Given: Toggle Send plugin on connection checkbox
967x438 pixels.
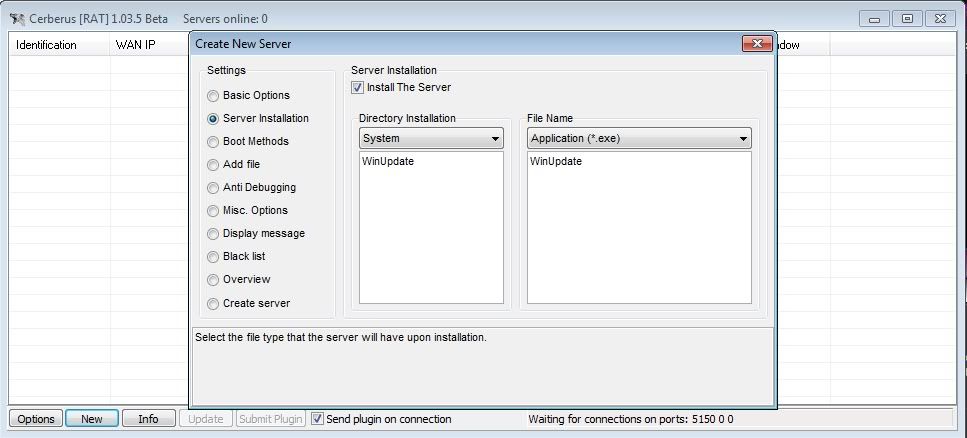Looking at the screenshot, I should tap(317, 419).
